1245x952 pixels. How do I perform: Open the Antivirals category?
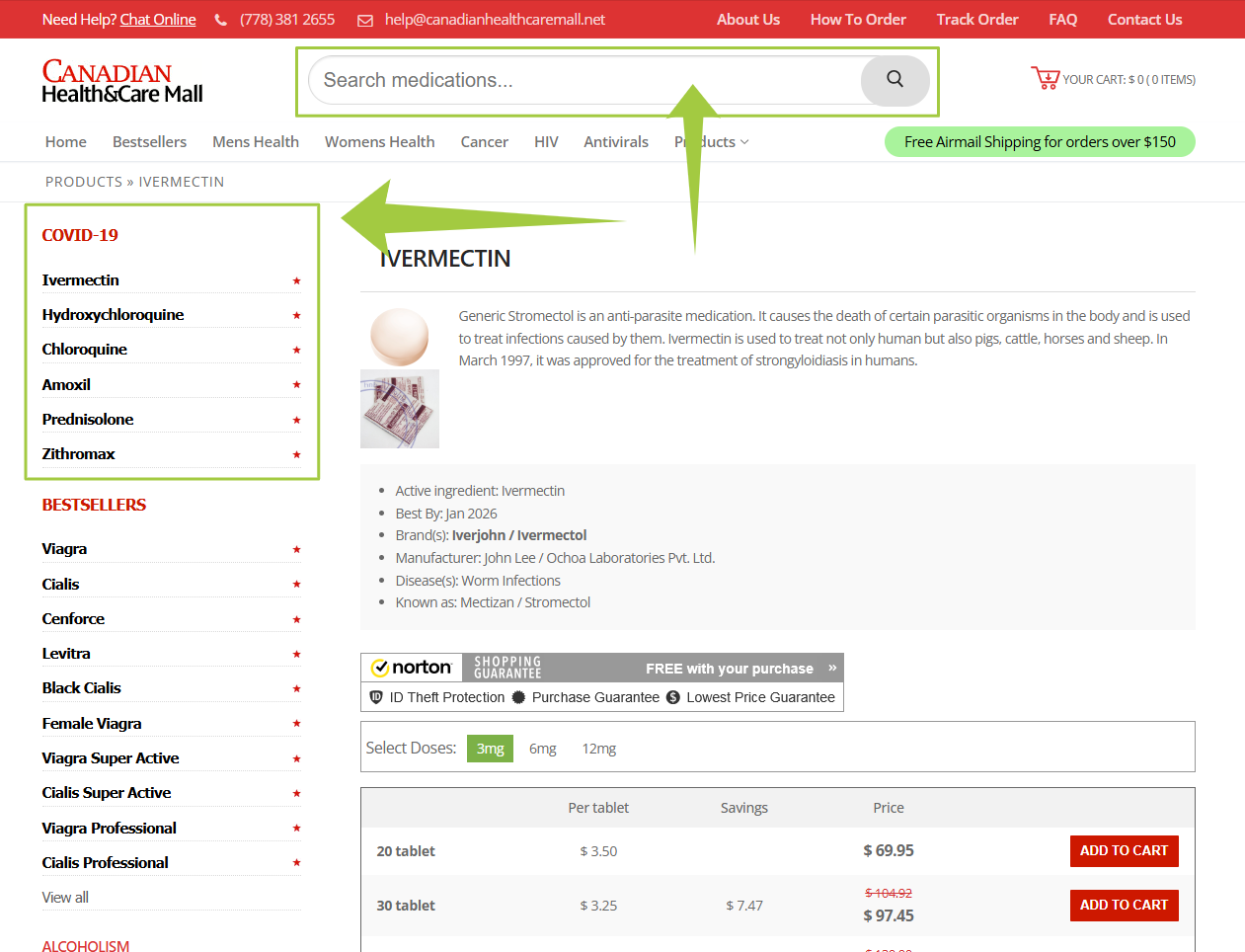(x=616, y=142)
